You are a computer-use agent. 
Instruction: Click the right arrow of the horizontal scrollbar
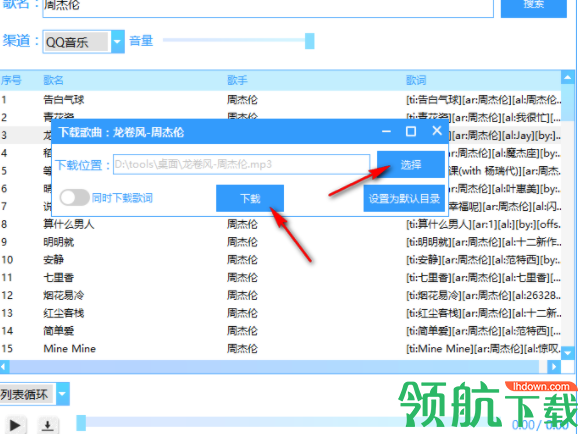554,367
